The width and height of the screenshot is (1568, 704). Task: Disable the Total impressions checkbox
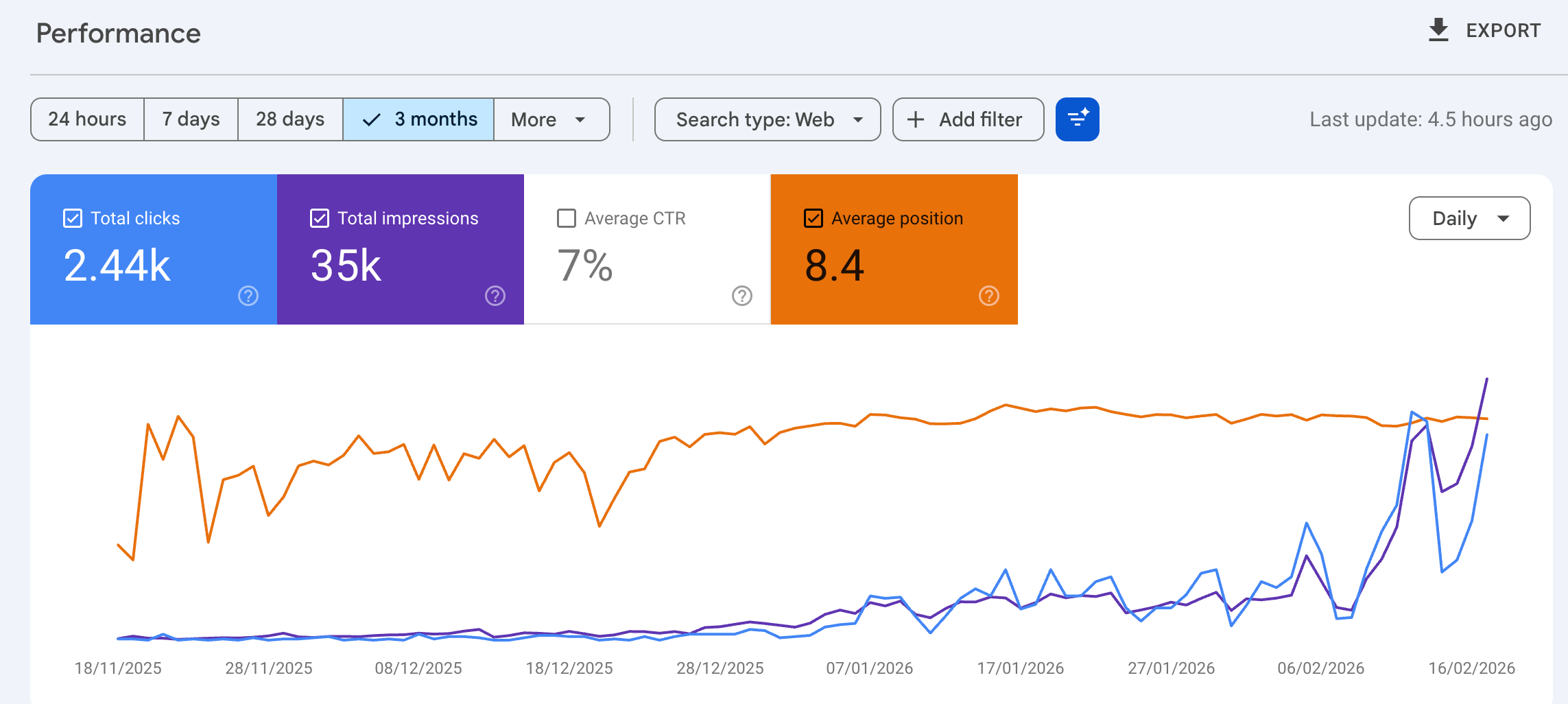click(320, 218)
